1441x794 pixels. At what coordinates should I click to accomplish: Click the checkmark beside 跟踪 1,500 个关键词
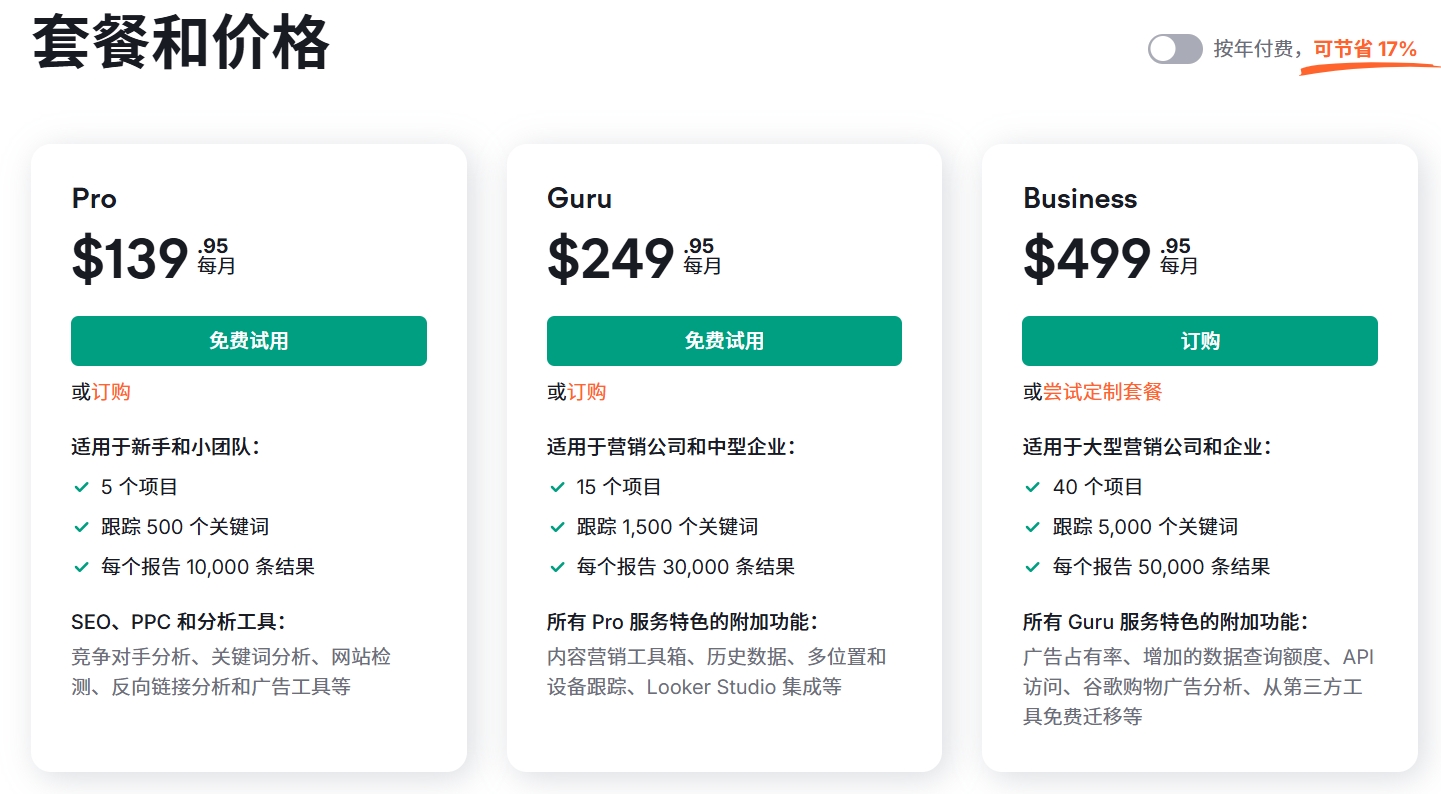557,527
